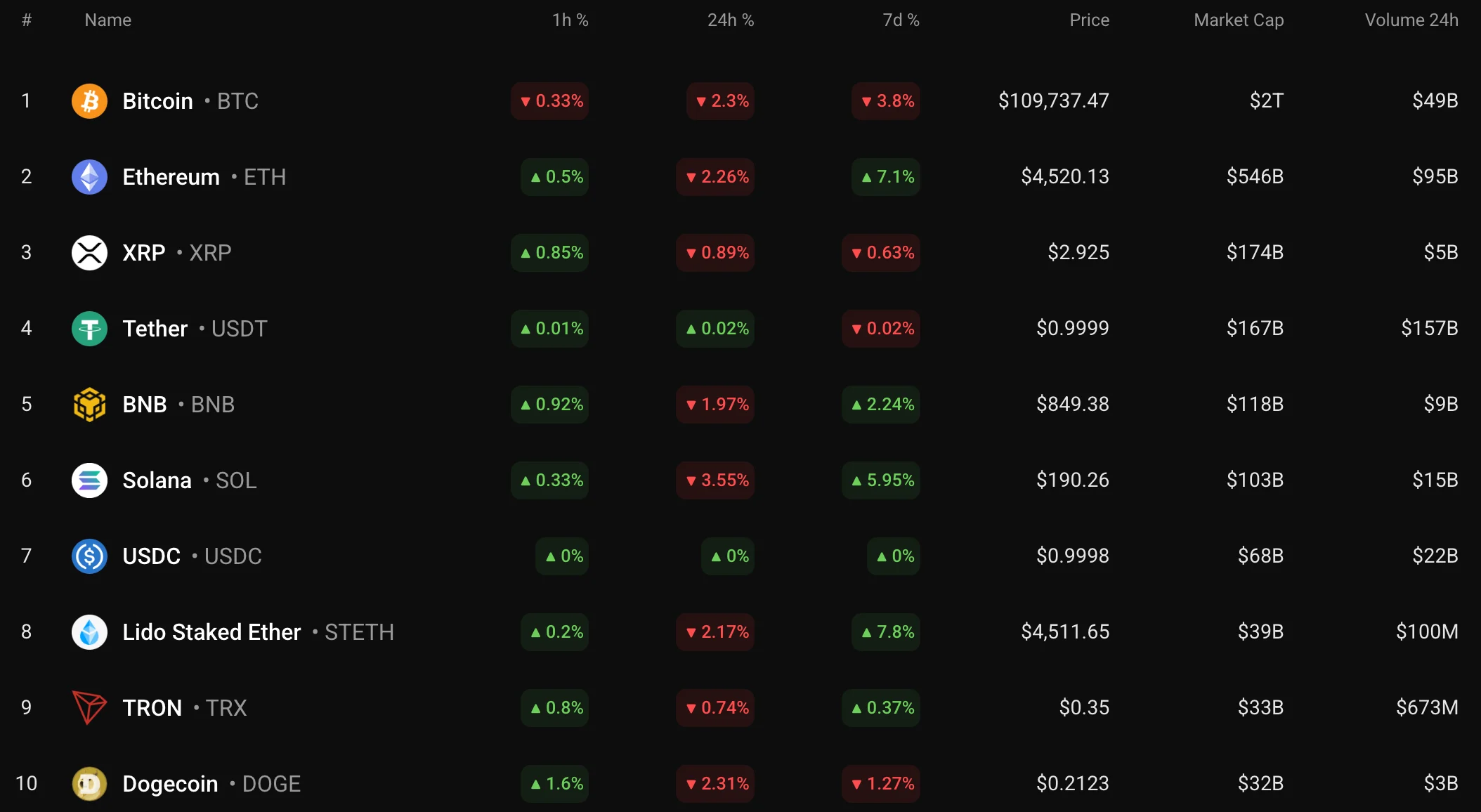Open the Bitcoin name link
Image resolution: width=1481 pixels, height=812 pixels.
[157, 101]
